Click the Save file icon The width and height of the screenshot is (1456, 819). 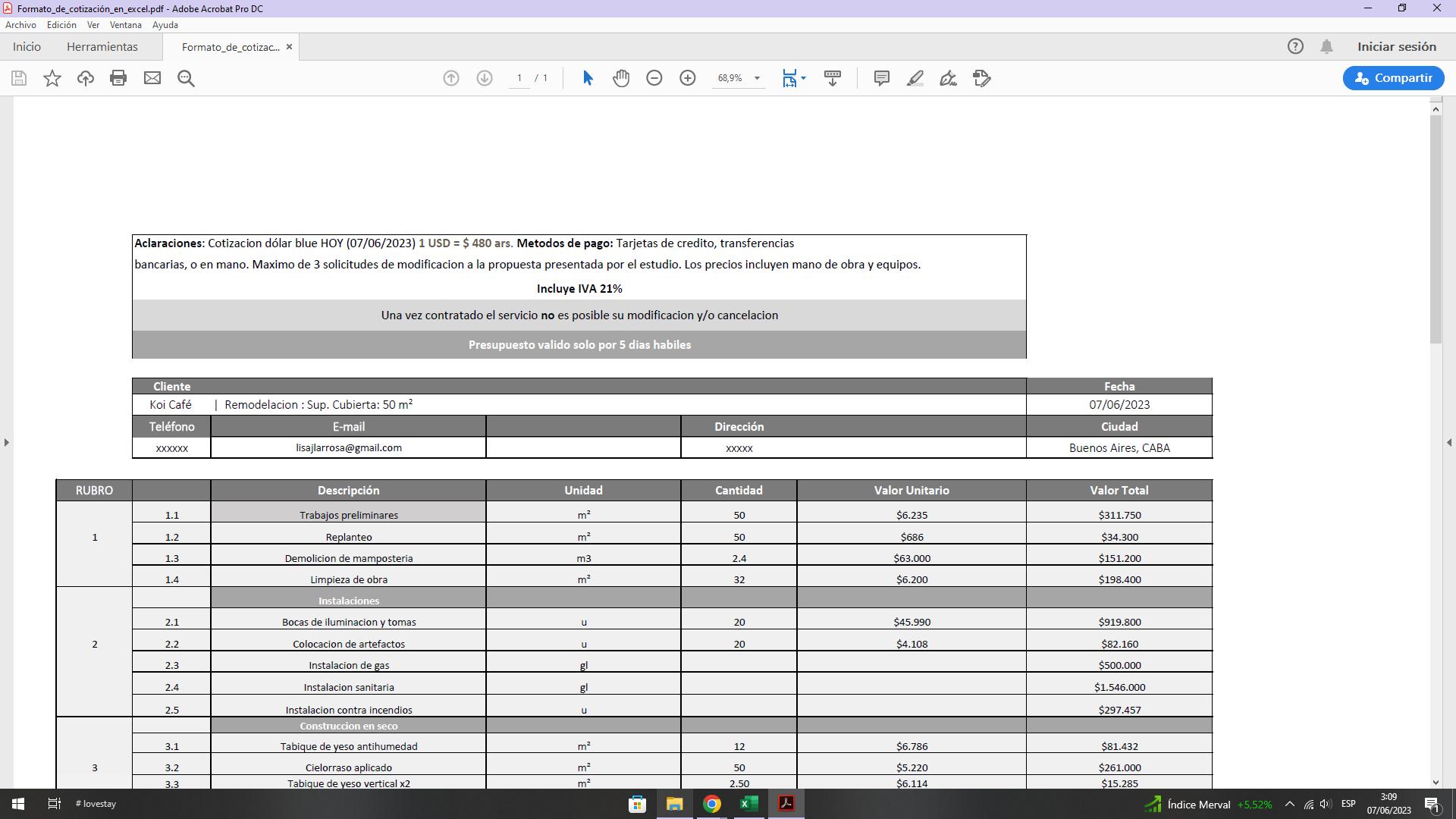click(x=19, y=78)
